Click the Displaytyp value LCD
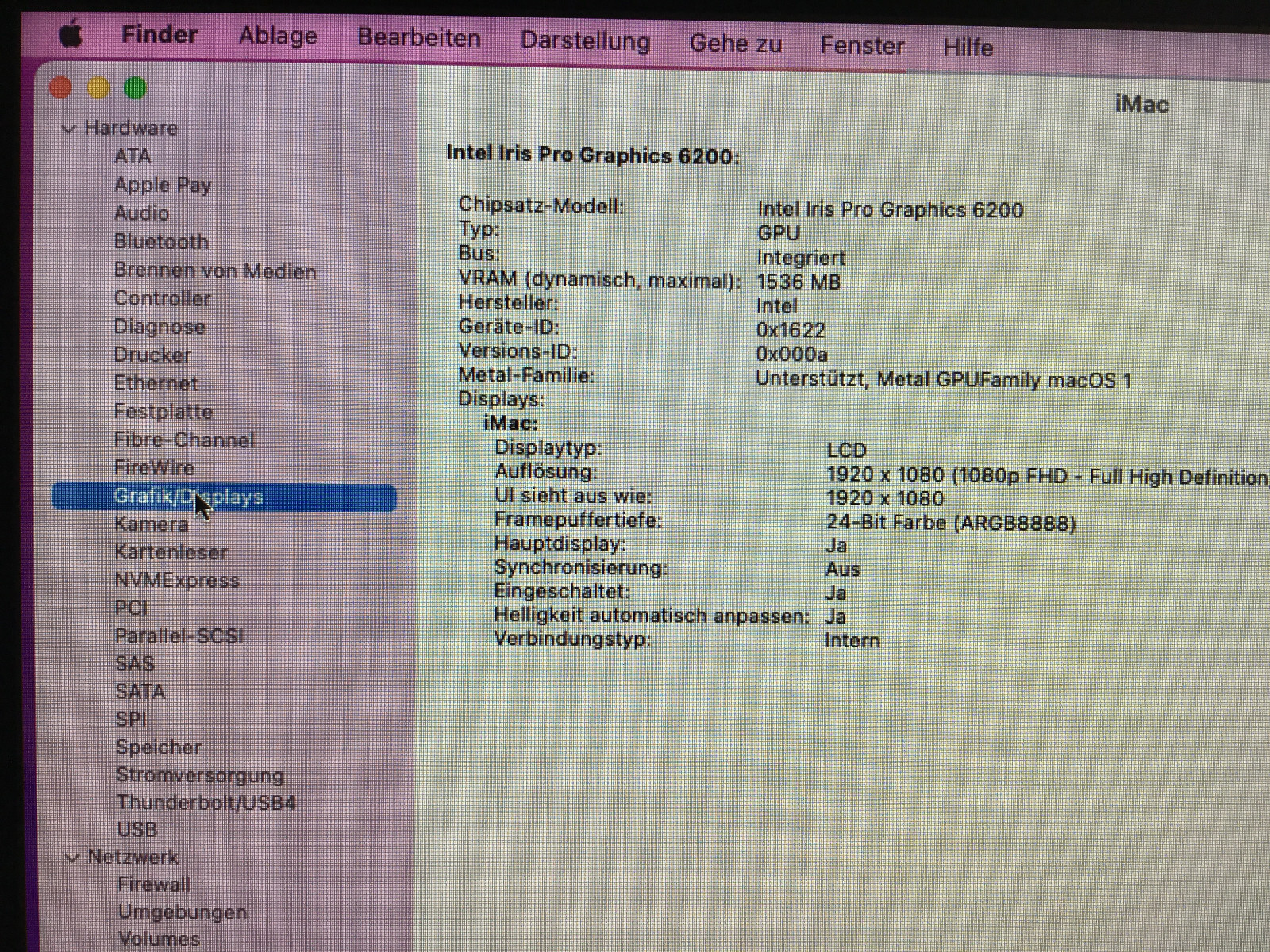Screen dimensions: 1270x952 846,450
